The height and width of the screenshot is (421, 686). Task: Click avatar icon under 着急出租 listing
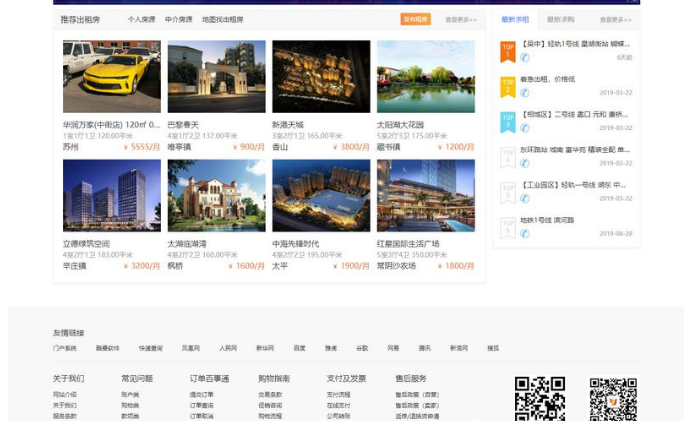tap(525, 93)
